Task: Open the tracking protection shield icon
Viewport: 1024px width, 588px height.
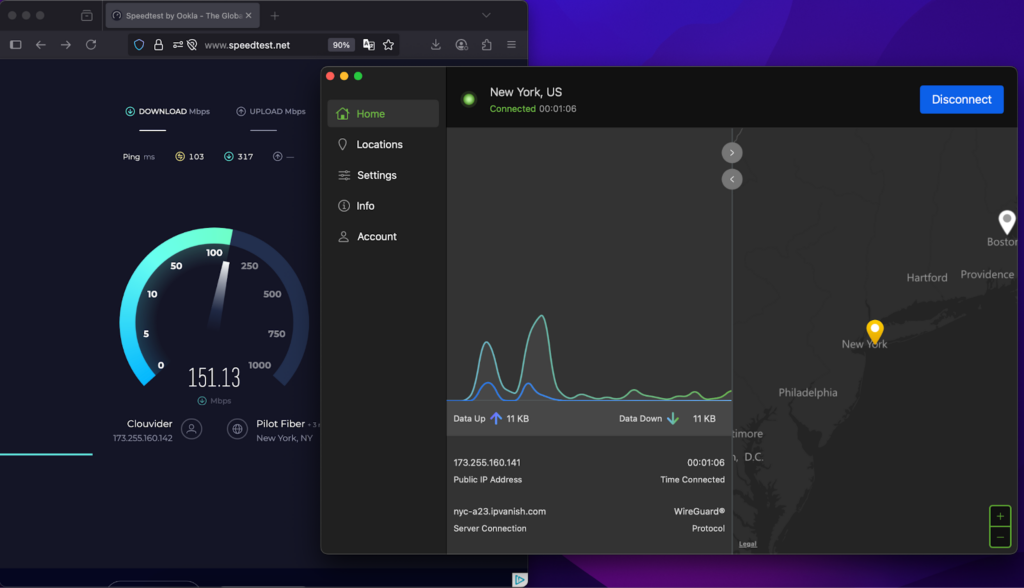Action: 139,44
